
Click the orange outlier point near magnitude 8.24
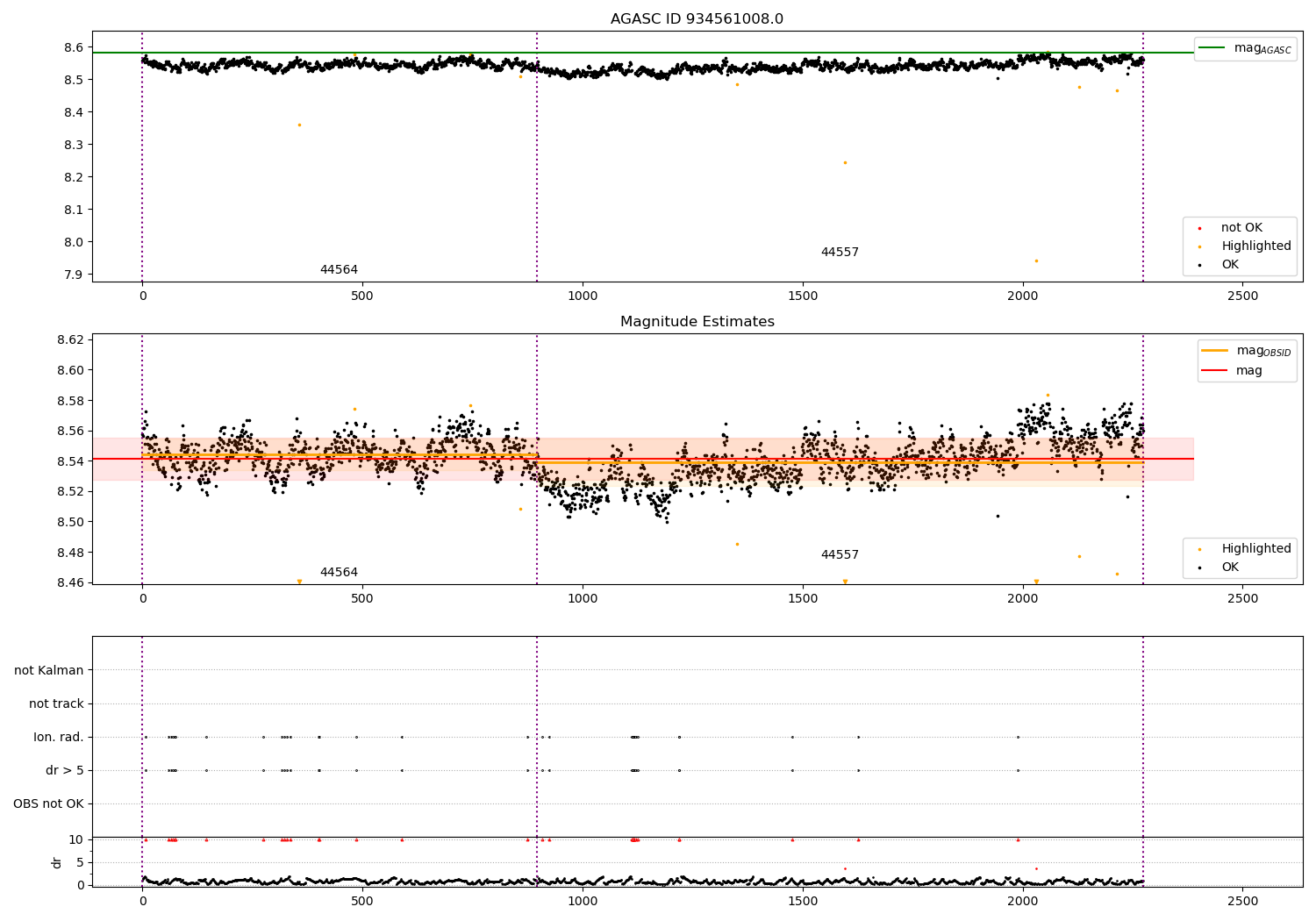(845, 162)
